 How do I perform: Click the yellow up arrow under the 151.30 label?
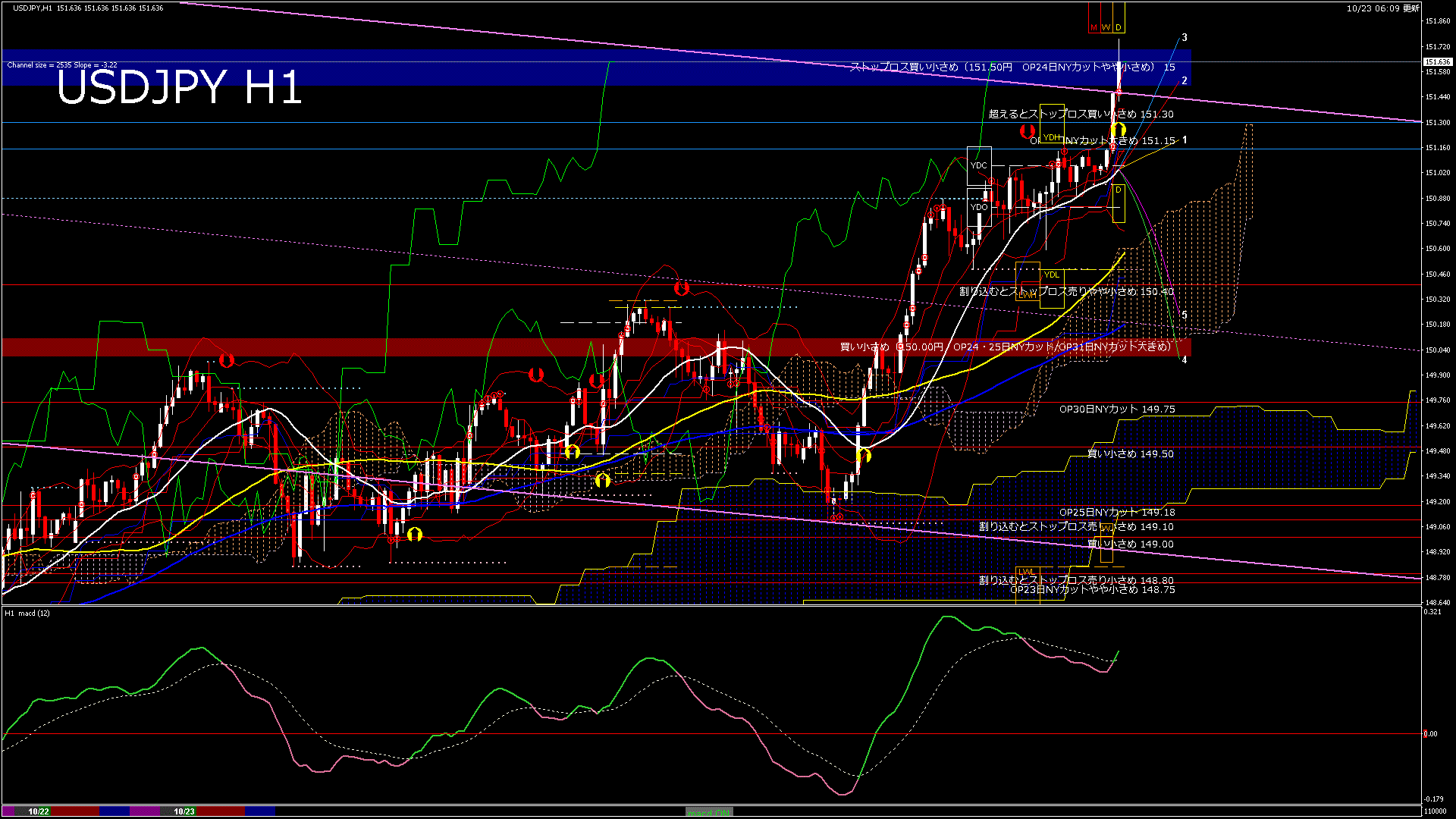tap(1119, 130)
